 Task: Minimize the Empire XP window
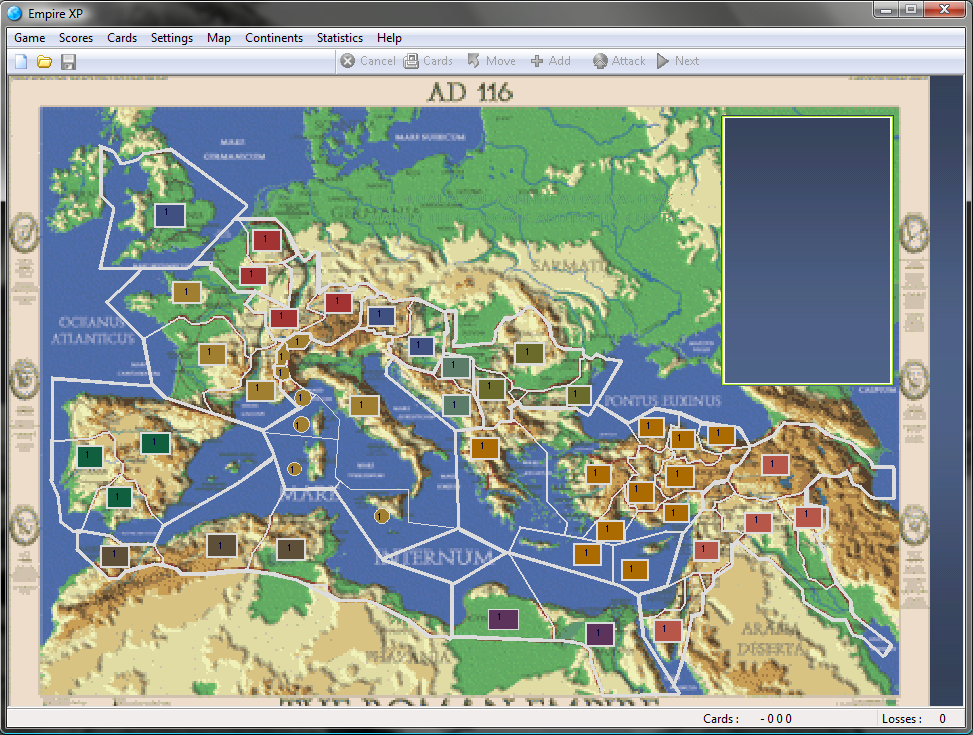point(886,9)
